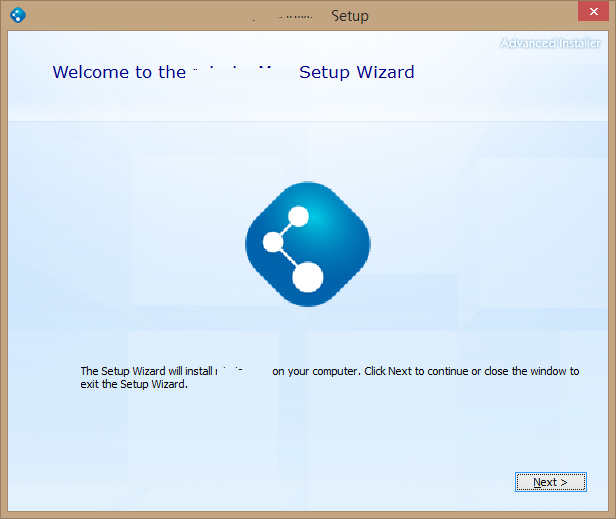Click the "Setup" title in the title bar
The image size is (616, 519).
(350, 16)
